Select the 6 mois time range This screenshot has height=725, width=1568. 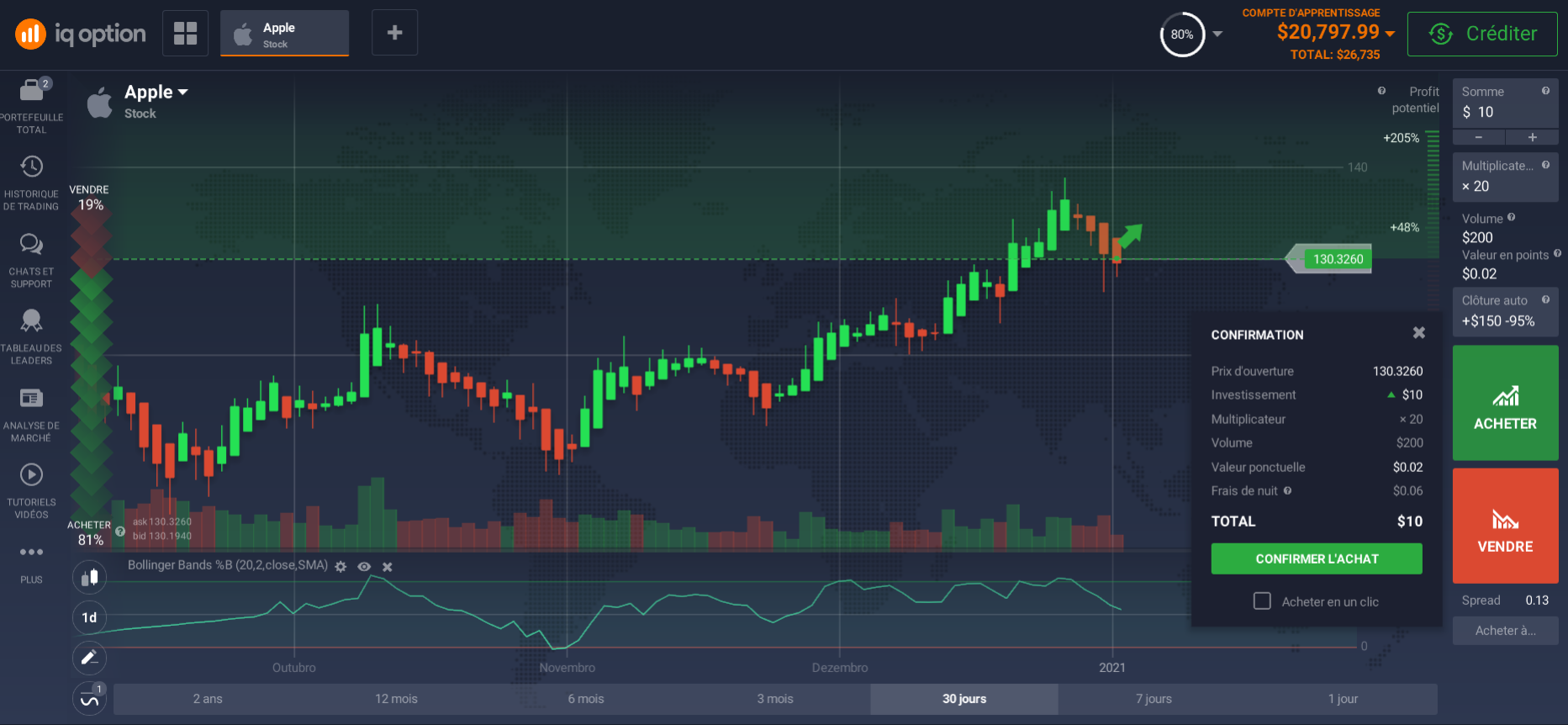tap(586, 699)
